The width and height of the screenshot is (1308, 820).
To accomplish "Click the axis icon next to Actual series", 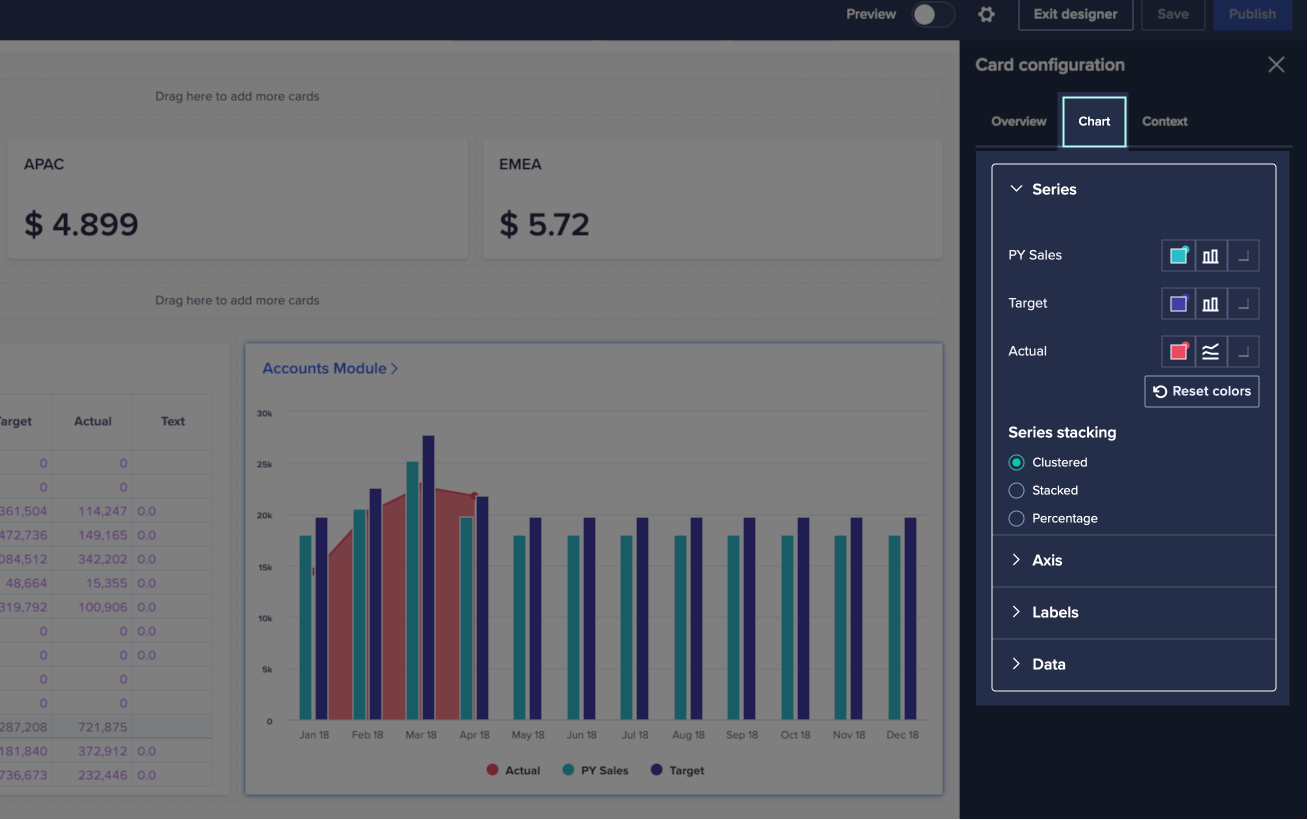I will point(1242,351).
